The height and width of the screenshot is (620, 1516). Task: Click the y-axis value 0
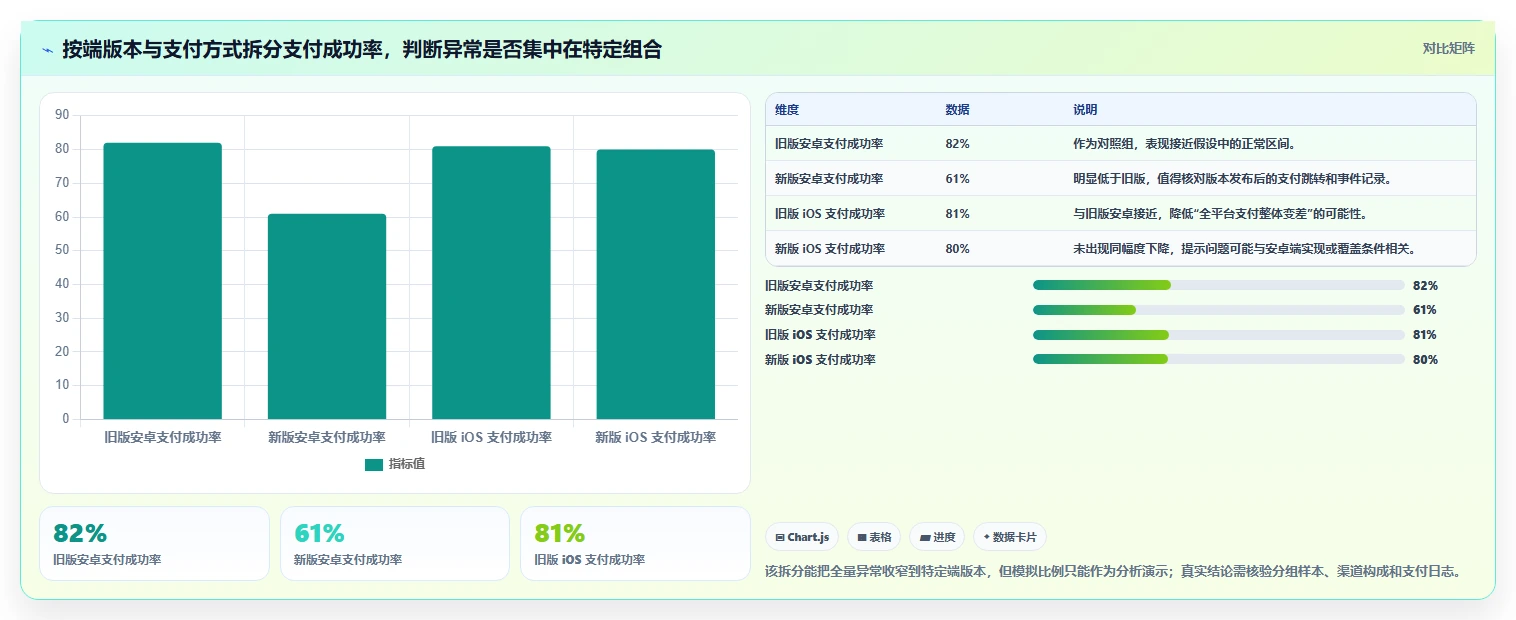[x=66, y=419]
